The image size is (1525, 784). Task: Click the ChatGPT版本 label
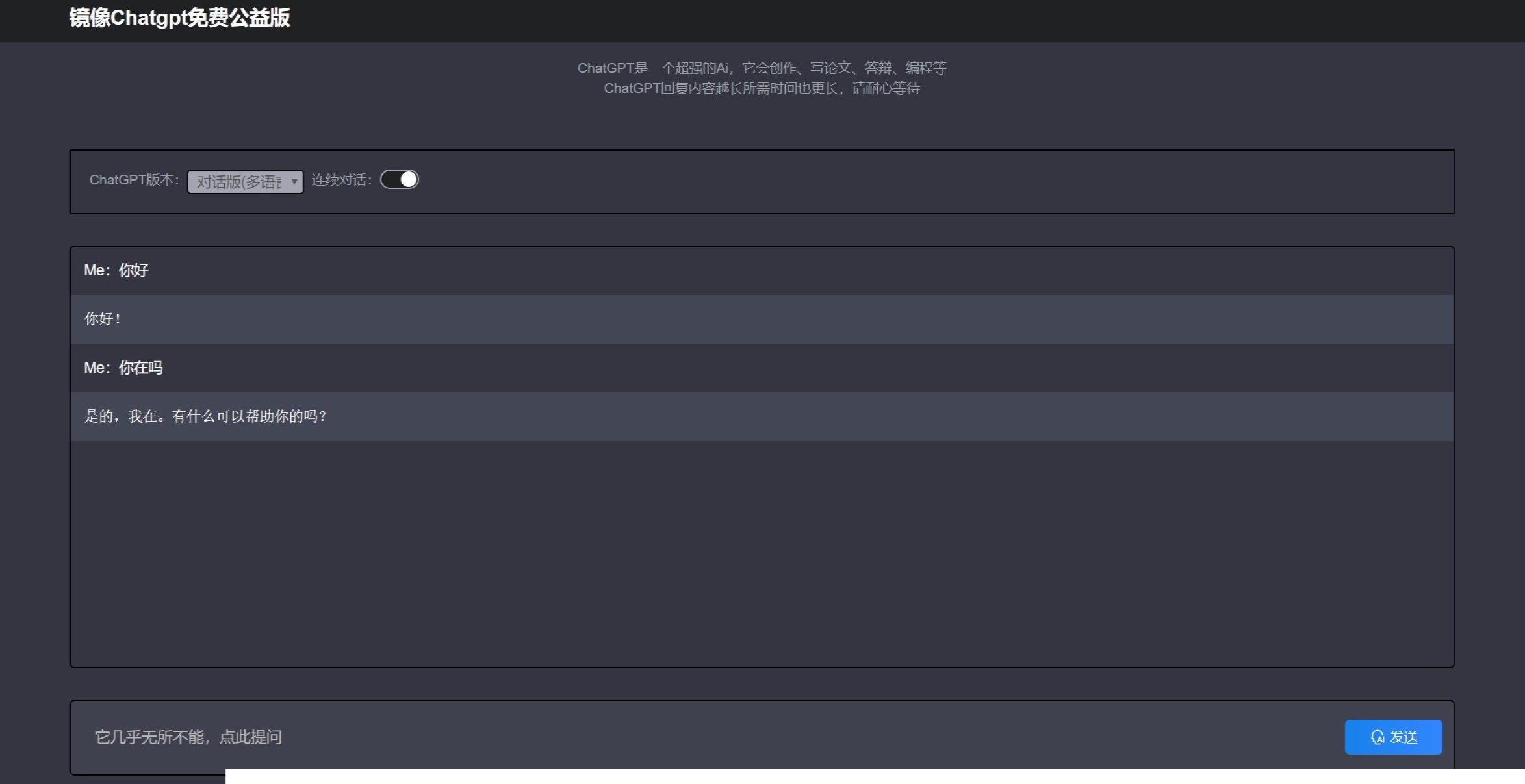[134, 180]
